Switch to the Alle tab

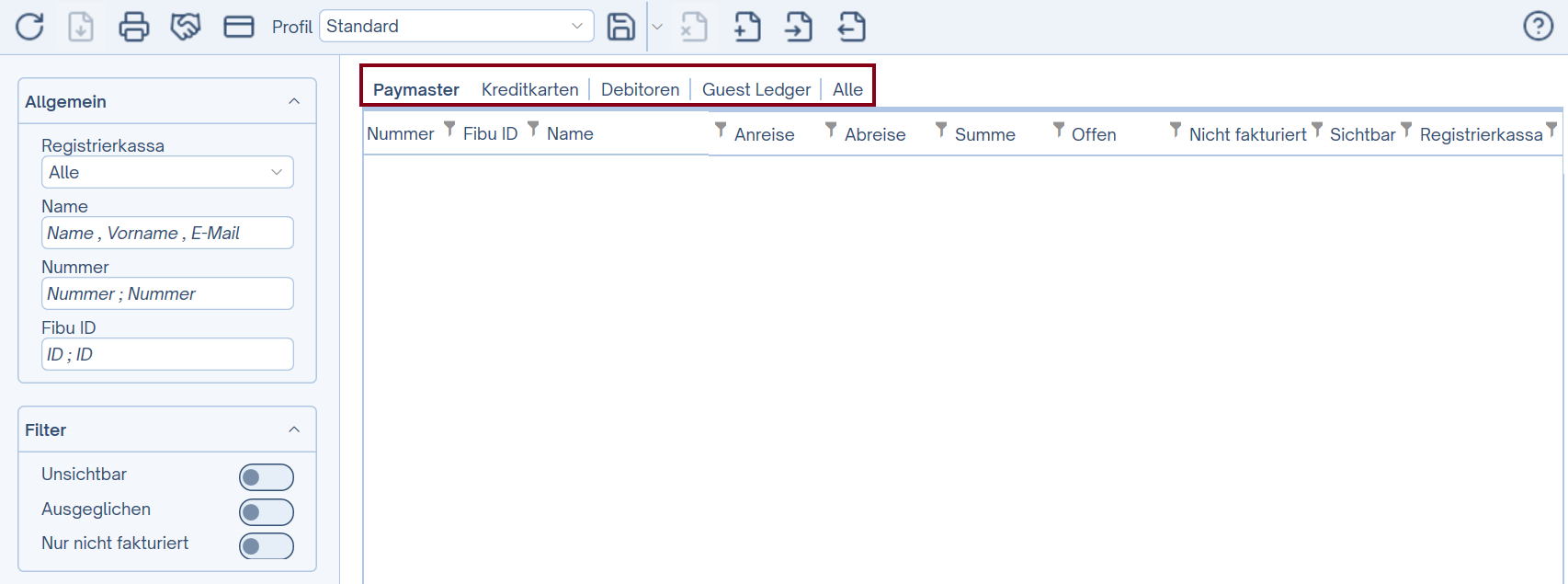[847, 89]
